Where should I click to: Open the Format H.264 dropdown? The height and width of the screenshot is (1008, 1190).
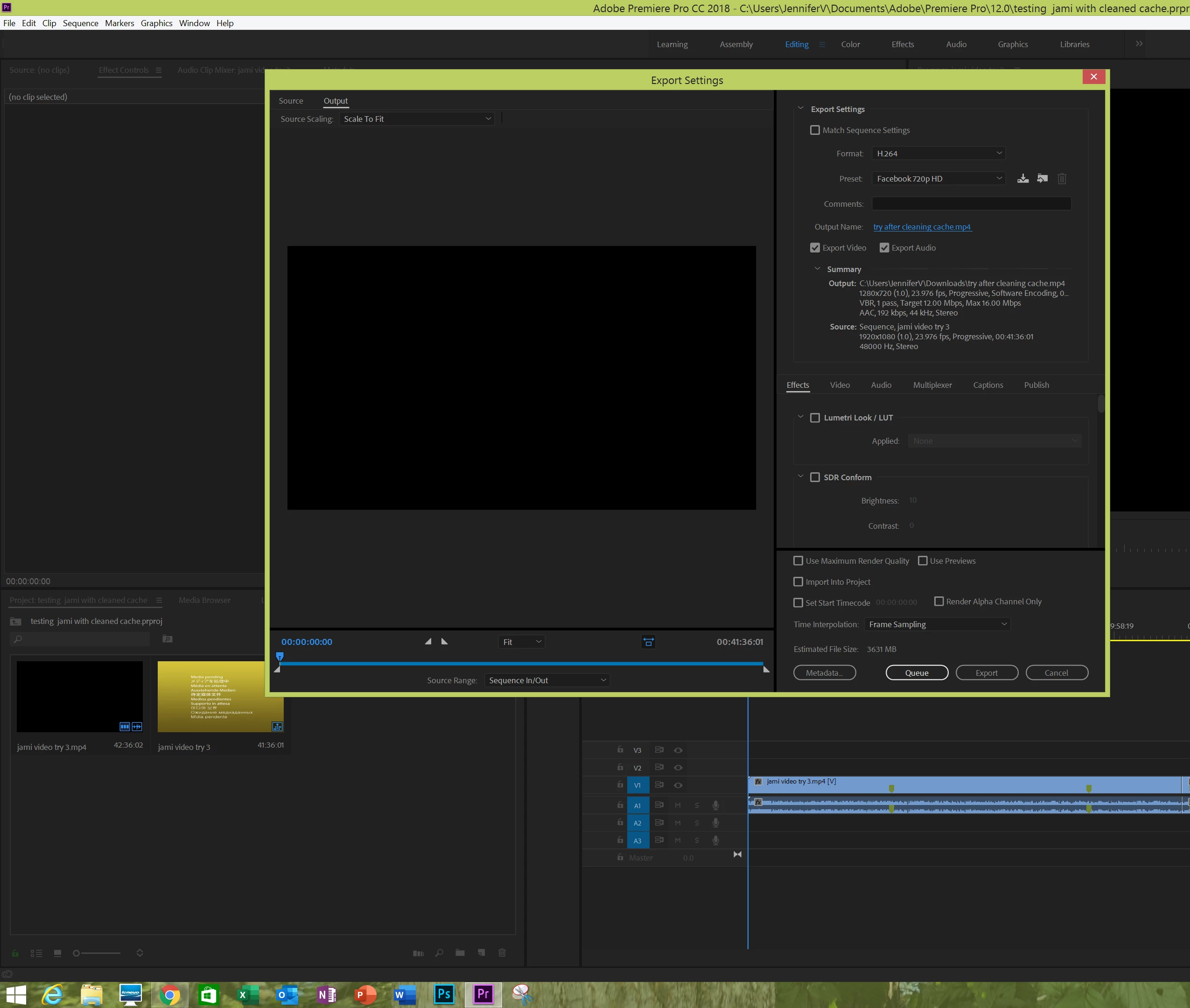click(x=938, y=153)
